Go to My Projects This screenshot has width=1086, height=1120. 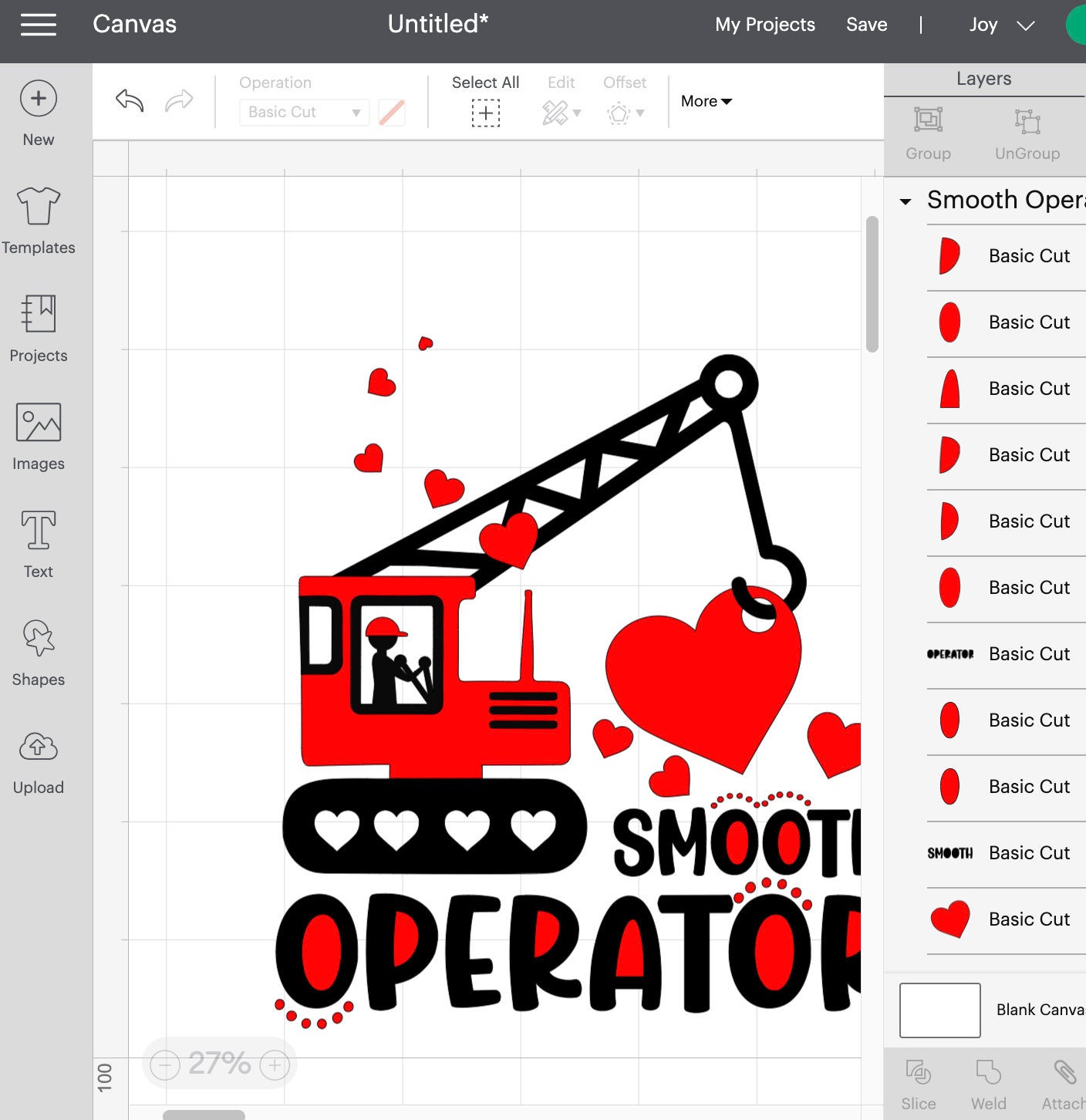pyautogui.click(x=764, y=24)
